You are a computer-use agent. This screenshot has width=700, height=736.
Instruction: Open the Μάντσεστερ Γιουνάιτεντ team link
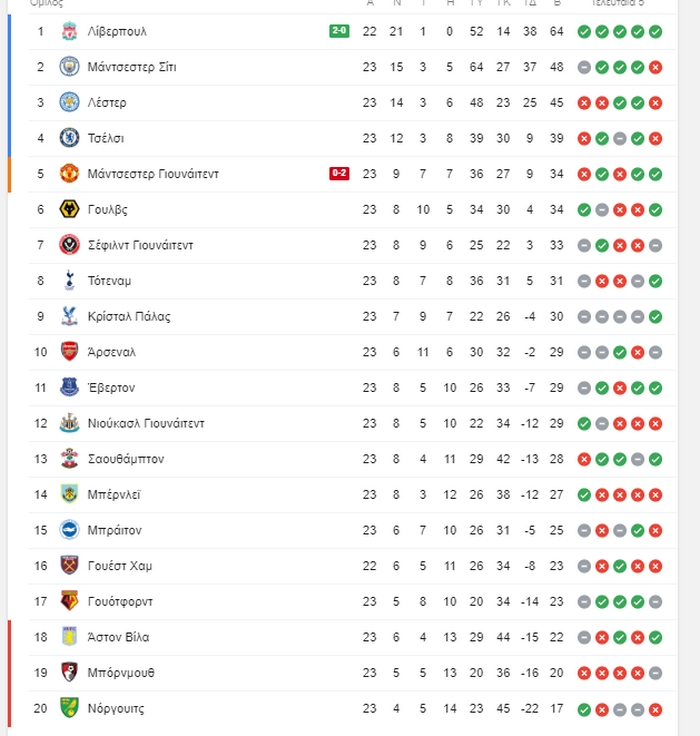coord(153,174)
